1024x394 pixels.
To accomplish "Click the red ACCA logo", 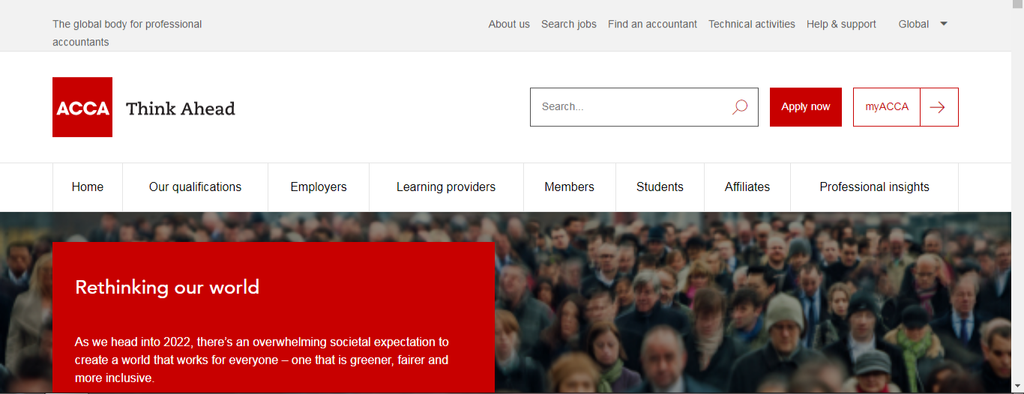I will [82, 107].
